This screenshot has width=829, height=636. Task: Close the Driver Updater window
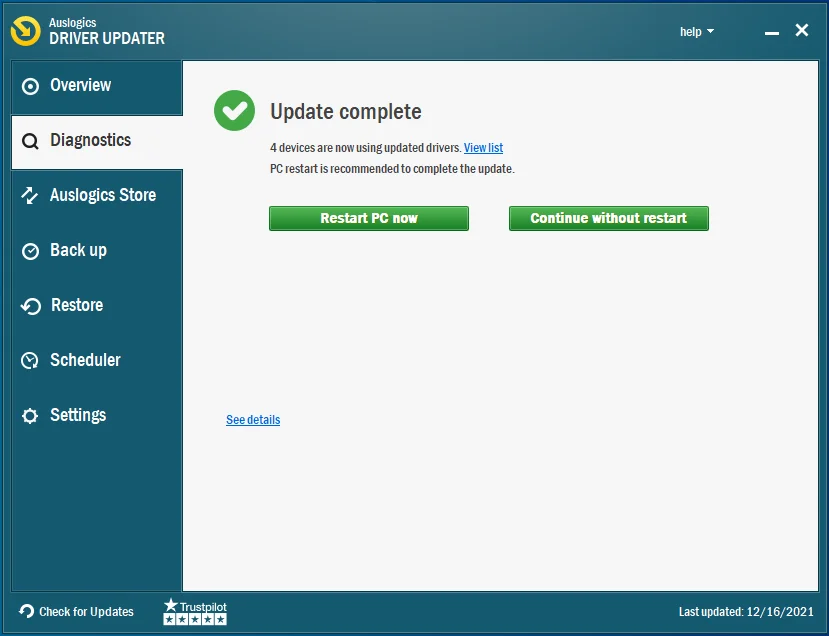[x=802, y=31]
